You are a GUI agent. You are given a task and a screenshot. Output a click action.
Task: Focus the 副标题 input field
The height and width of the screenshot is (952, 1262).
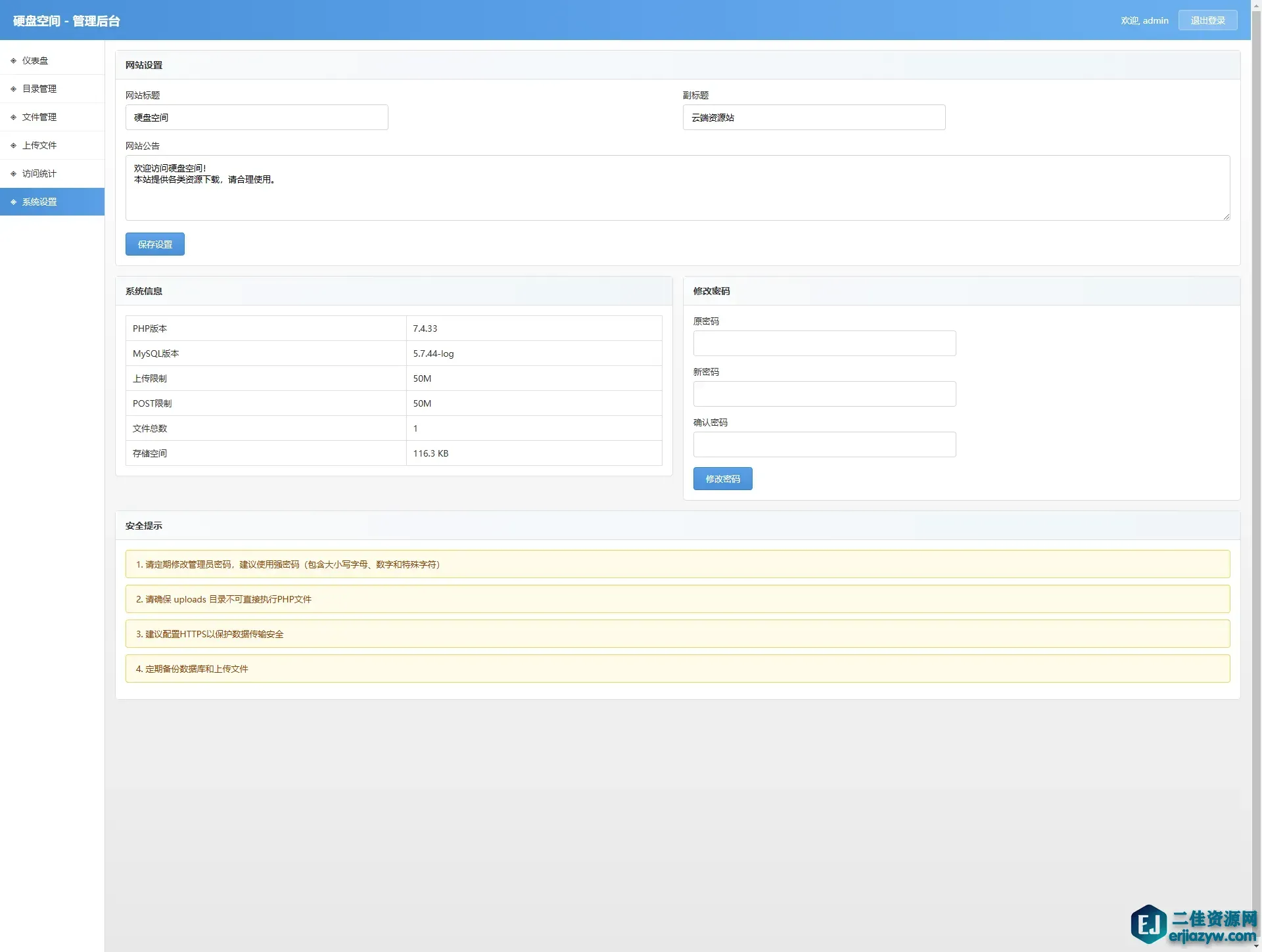814,118
